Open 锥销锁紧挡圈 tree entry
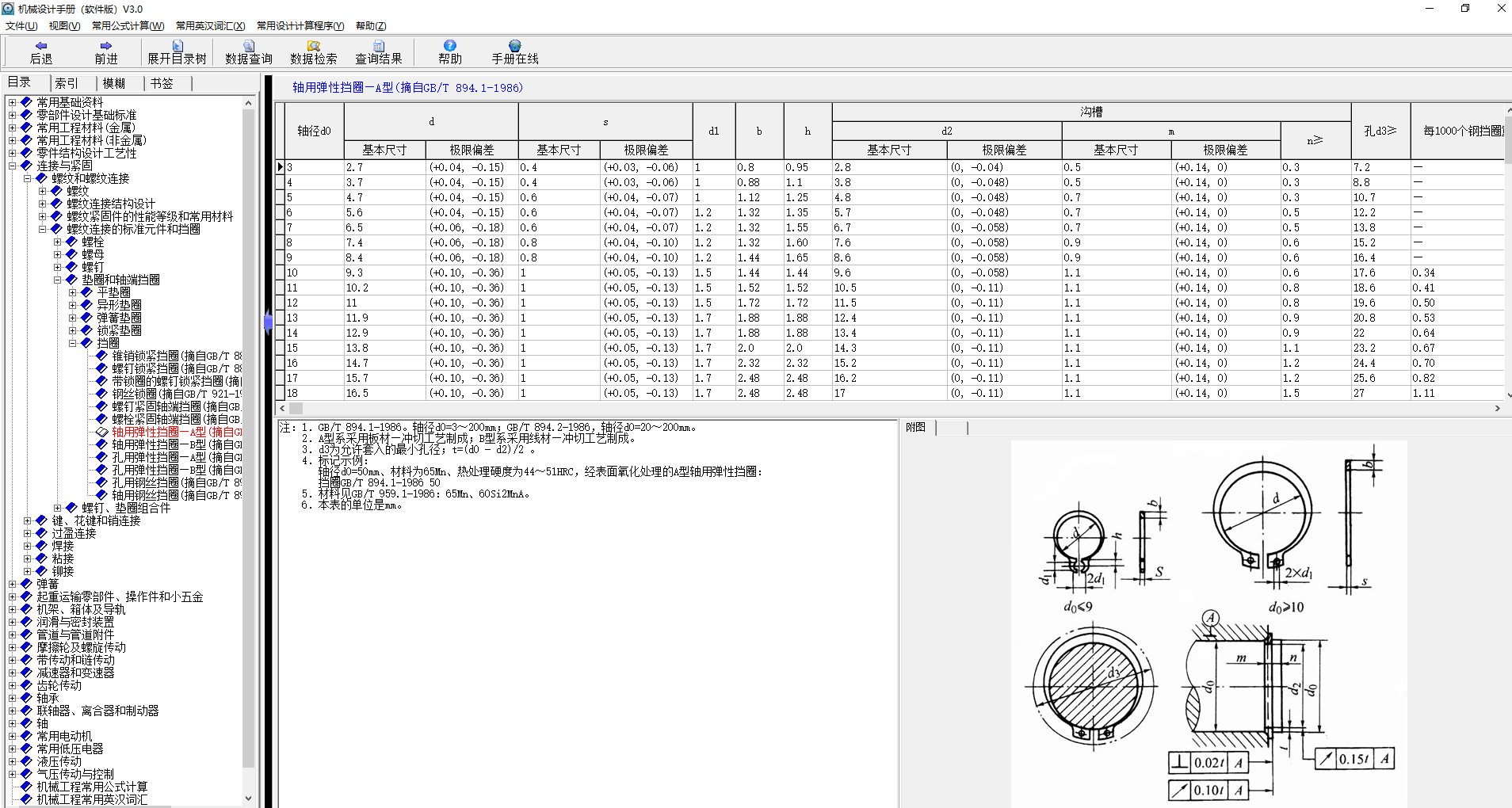 [x=176, y=356]
